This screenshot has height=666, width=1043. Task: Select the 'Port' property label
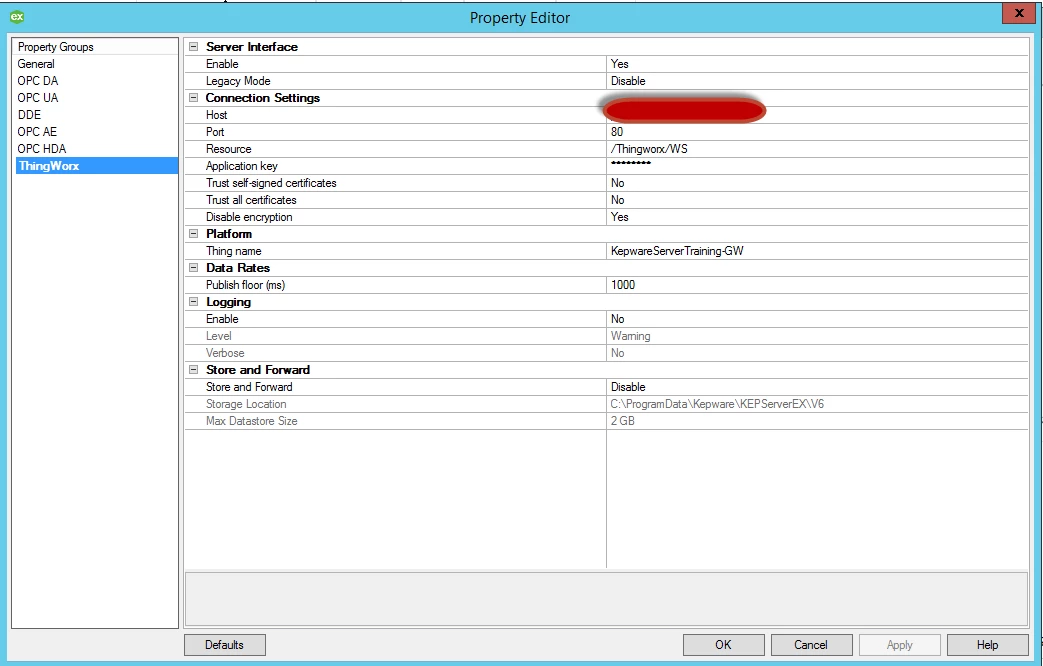pos(215,132)
